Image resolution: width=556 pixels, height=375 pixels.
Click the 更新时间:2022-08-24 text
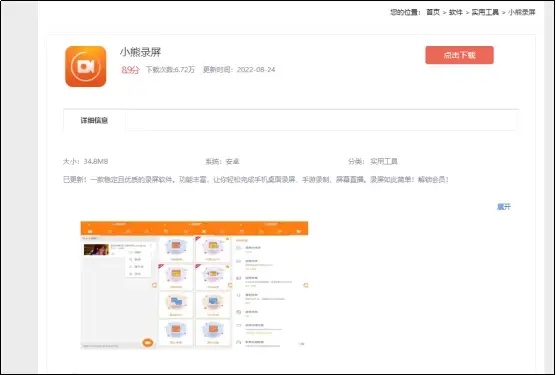click(x=239, y=69)
